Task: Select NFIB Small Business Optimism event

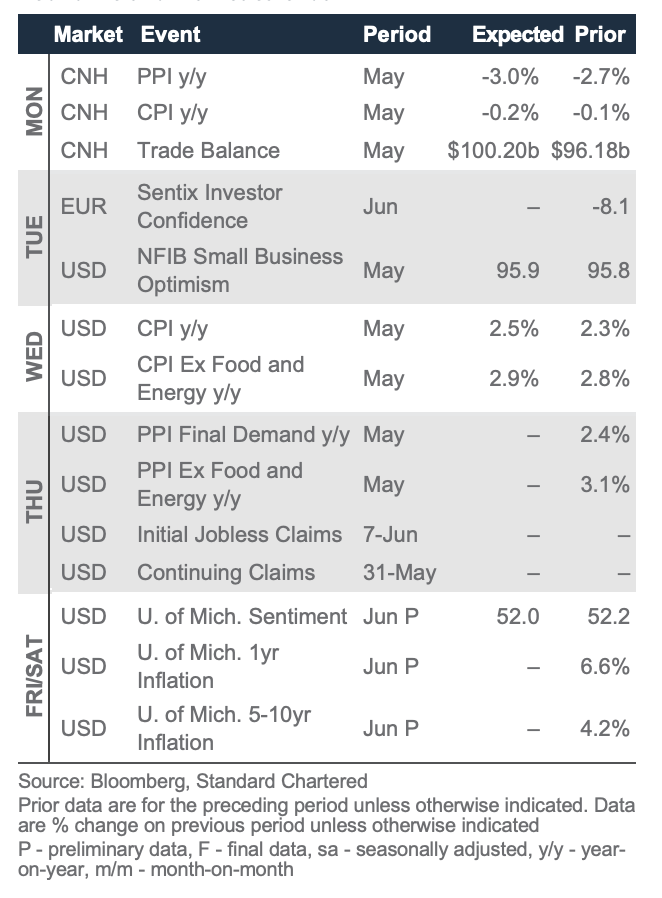Action: 240,270
